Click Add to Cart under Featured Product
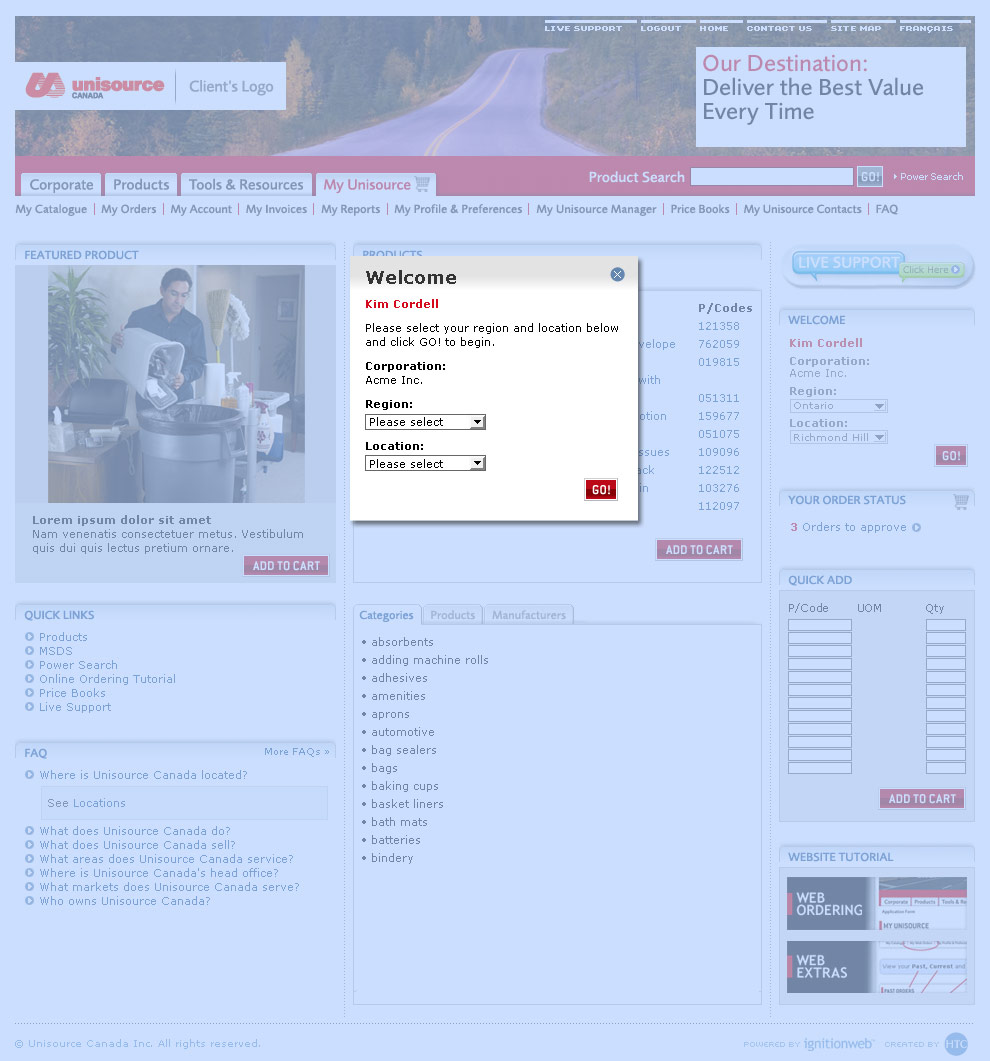 [286, 566]
